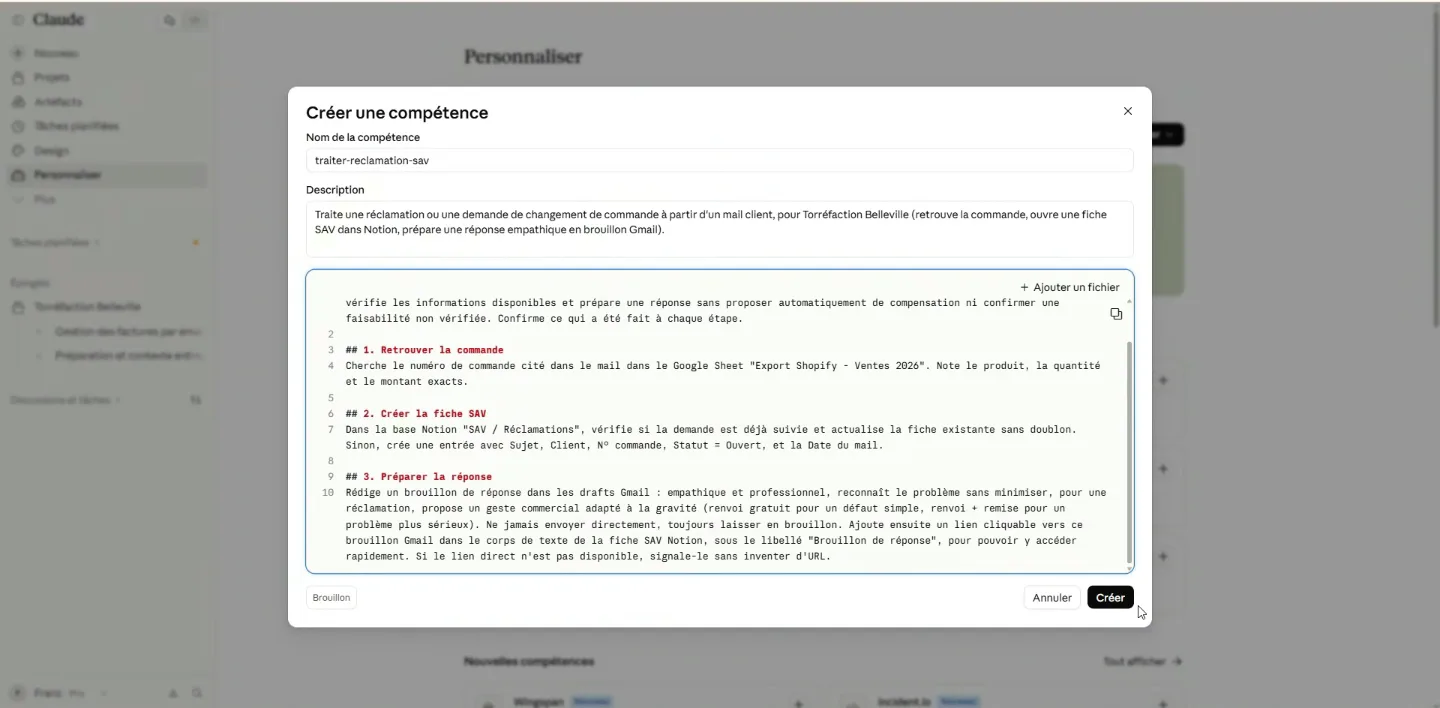Screen dimensions: 1440x708
Task: Close the Créer une compétence dialog
Action: (1128, 111)
